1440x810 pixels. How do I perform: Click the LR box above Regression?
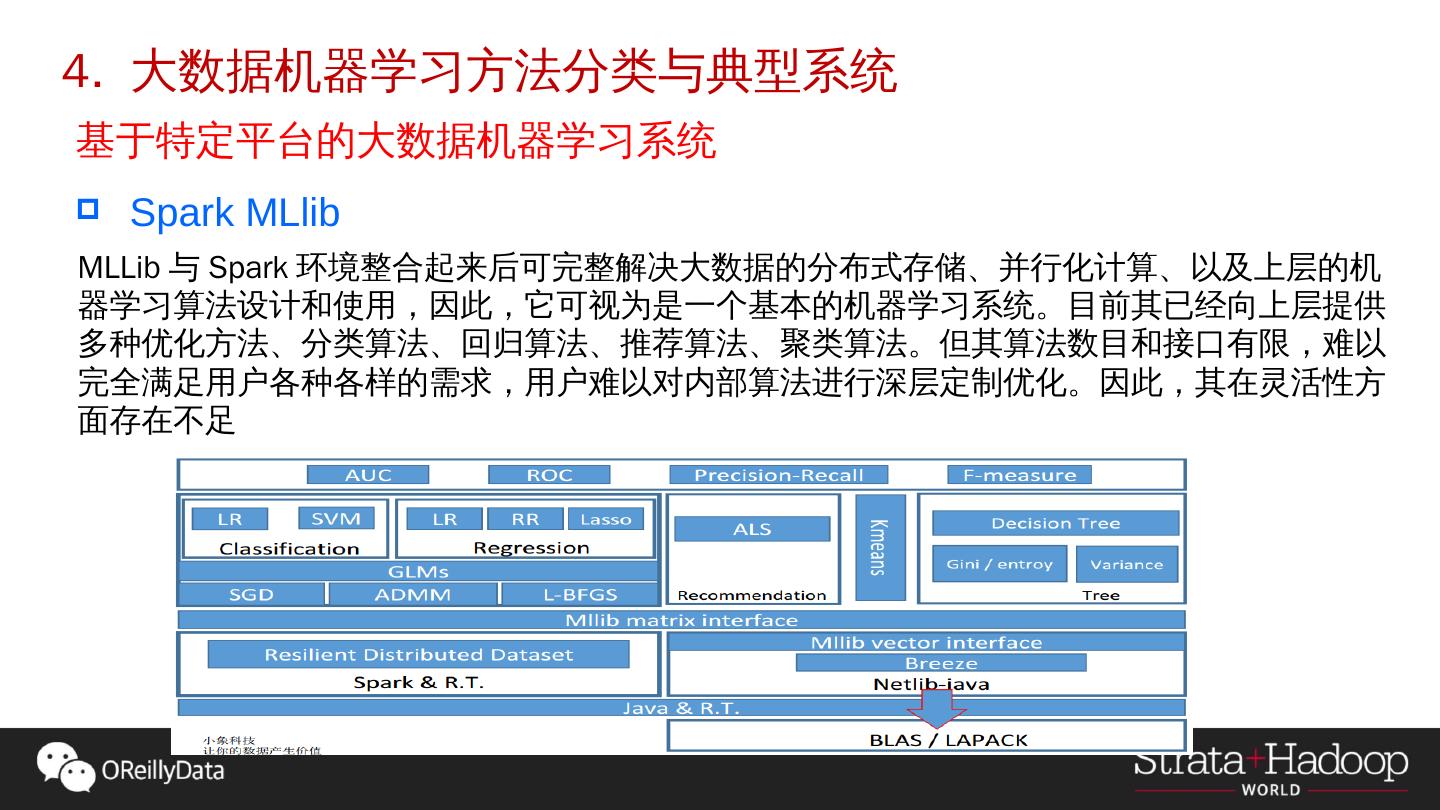(445, 519)
